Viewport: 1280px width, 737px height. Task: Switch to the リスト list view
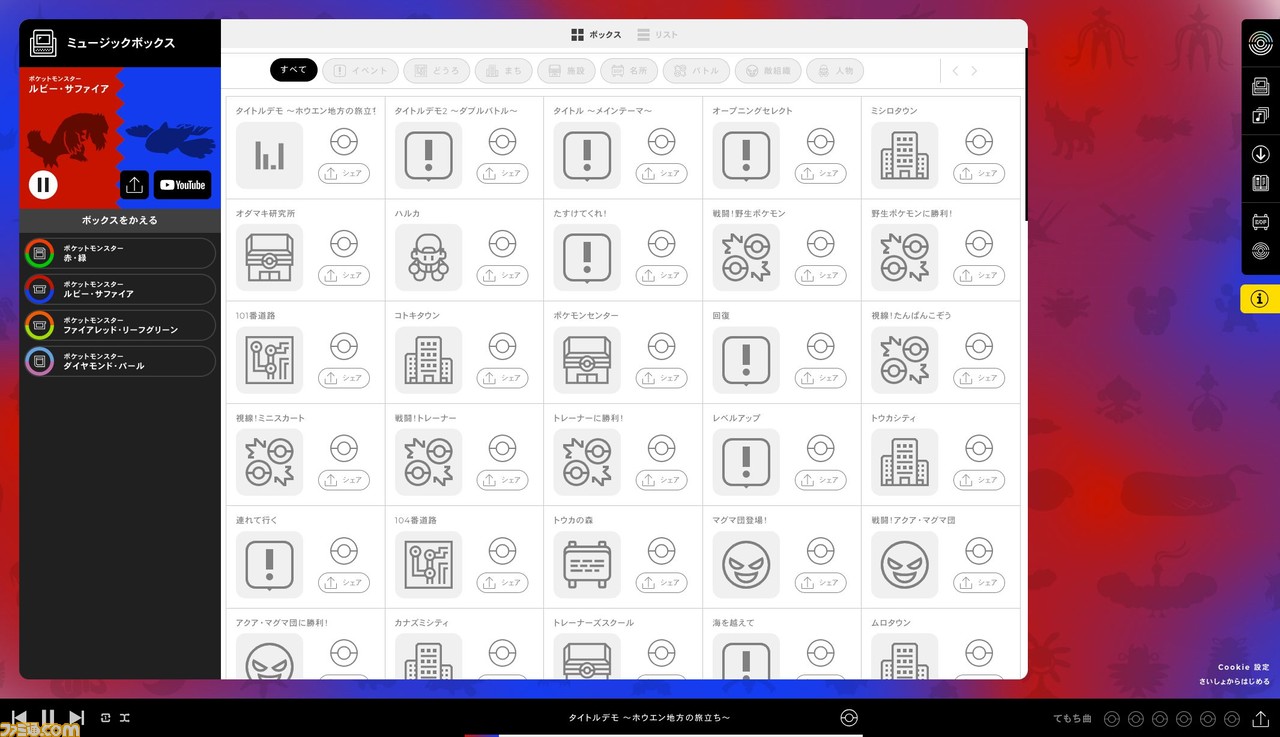coord(657,35)
